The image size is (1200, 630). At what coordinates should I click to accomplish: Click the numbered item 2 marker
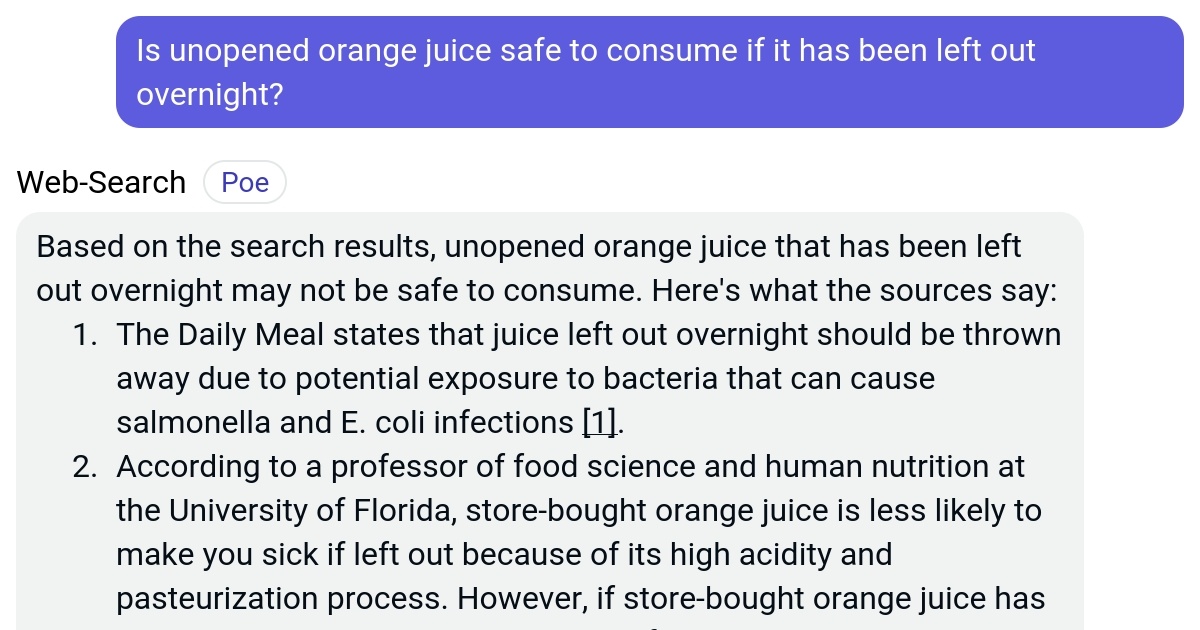pyautogui.click(x=85, y=466)
